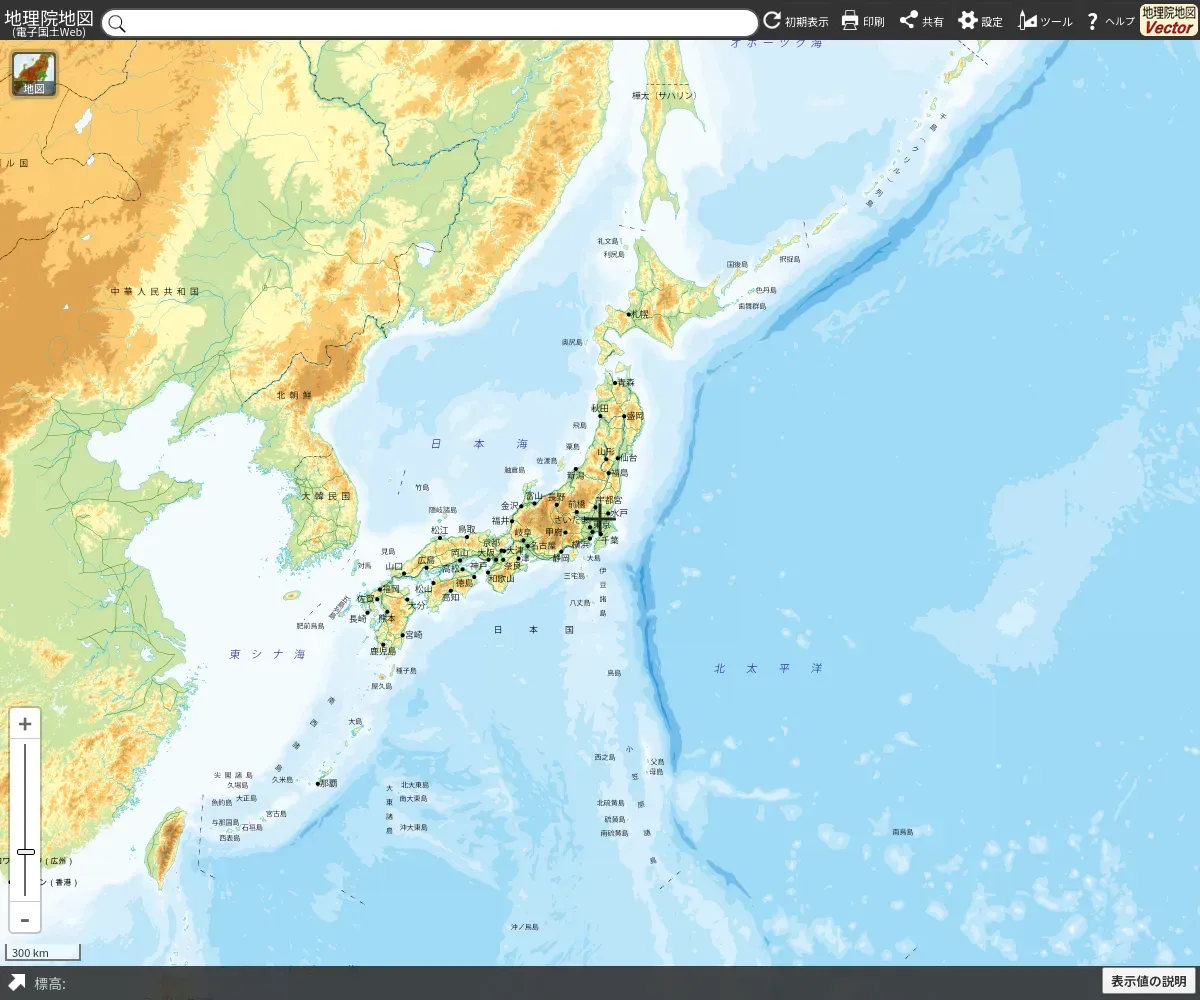Open the 共有 share menu
The width and height of the screenshot is (1200, 1000).
click(921, 21)
